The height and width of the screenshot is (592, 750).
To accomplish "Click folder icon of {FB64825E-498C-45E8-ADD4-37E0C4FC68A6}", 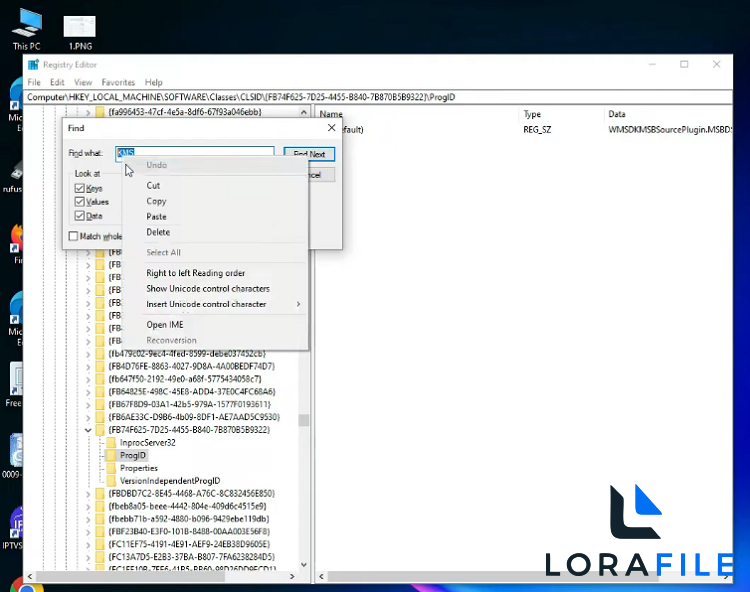I will tap(100, 392).
